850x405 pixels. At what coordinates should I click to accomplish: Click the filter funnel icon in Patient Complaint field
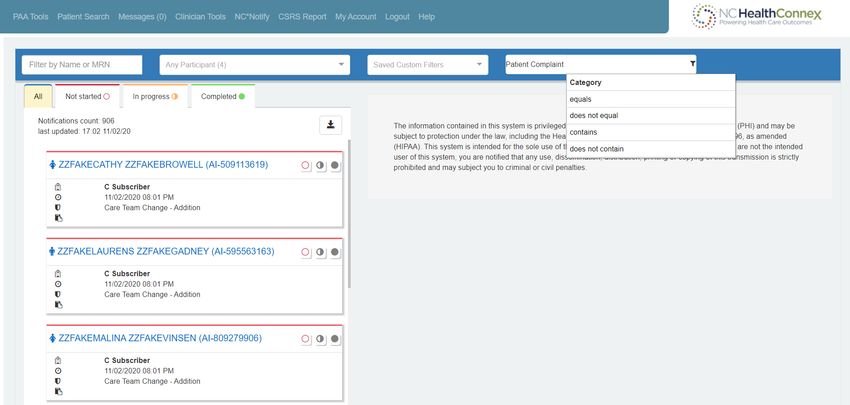692,64
